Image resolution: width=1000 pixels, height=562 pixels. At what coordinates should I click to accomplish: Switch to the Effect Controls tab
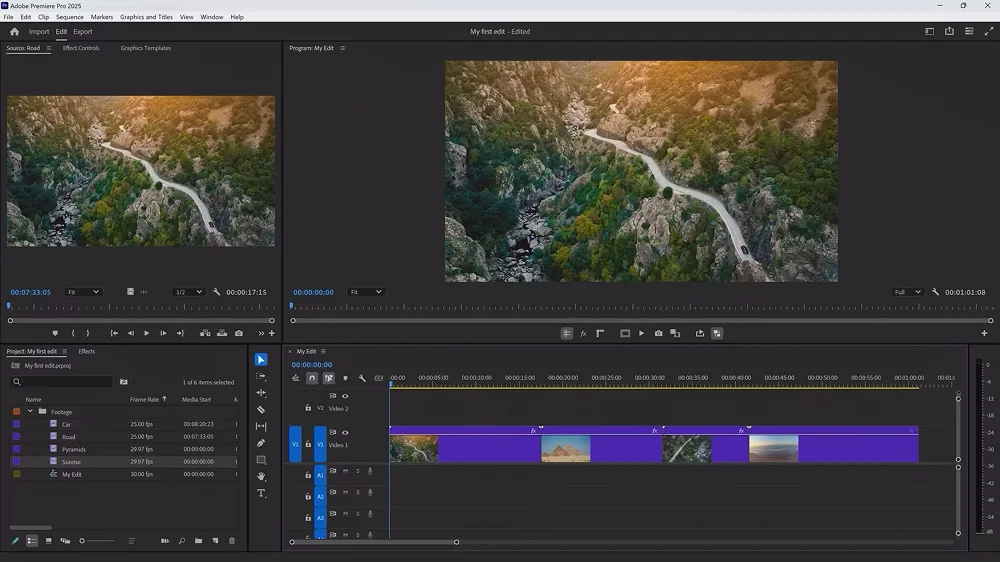pyautogui.click(x=81, y=48)
